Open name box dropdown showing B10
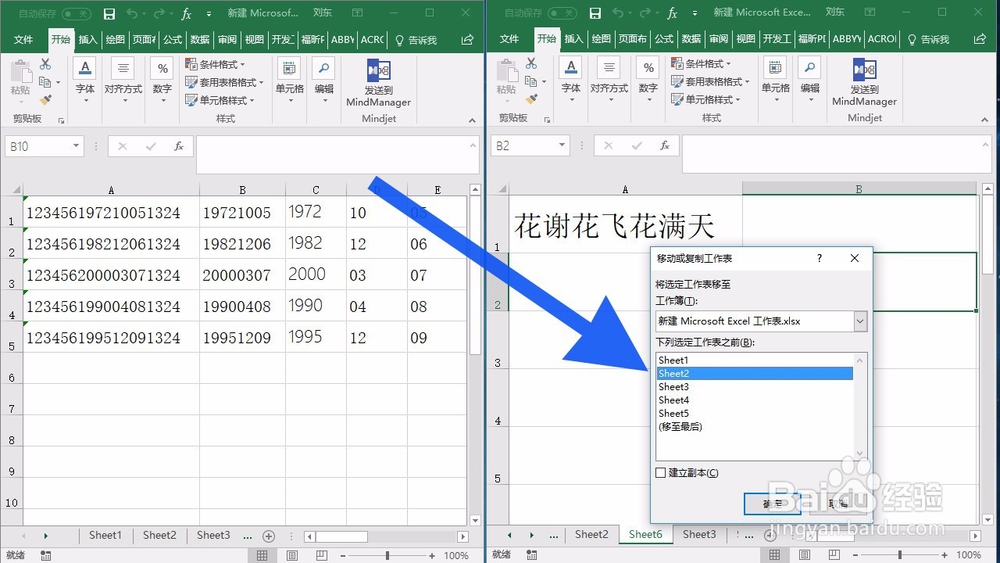 76,146
